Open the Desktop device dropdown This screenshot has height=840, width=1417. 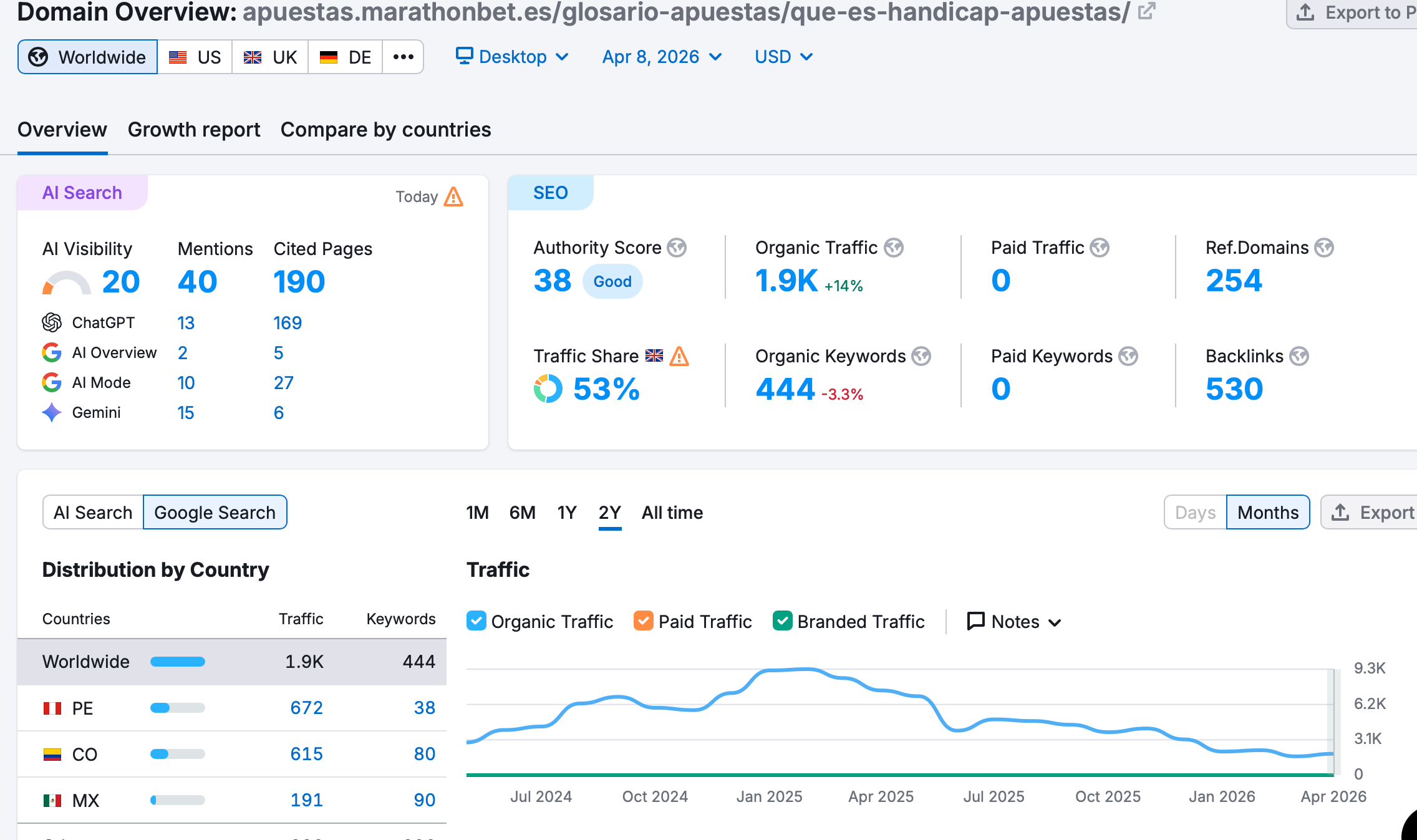pos(512,57)
